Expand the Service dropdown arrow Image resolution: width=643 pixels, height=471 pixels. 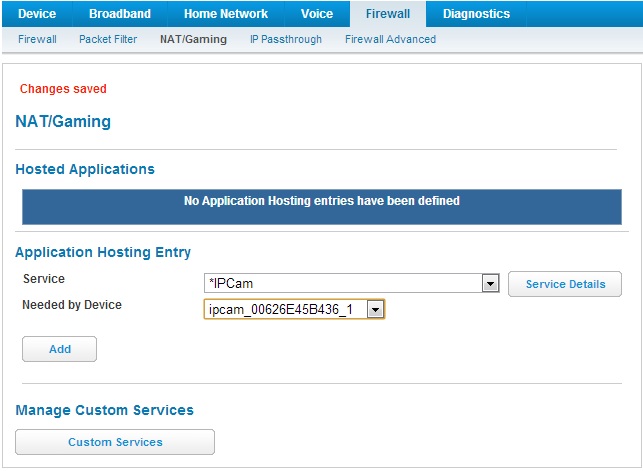490,283
